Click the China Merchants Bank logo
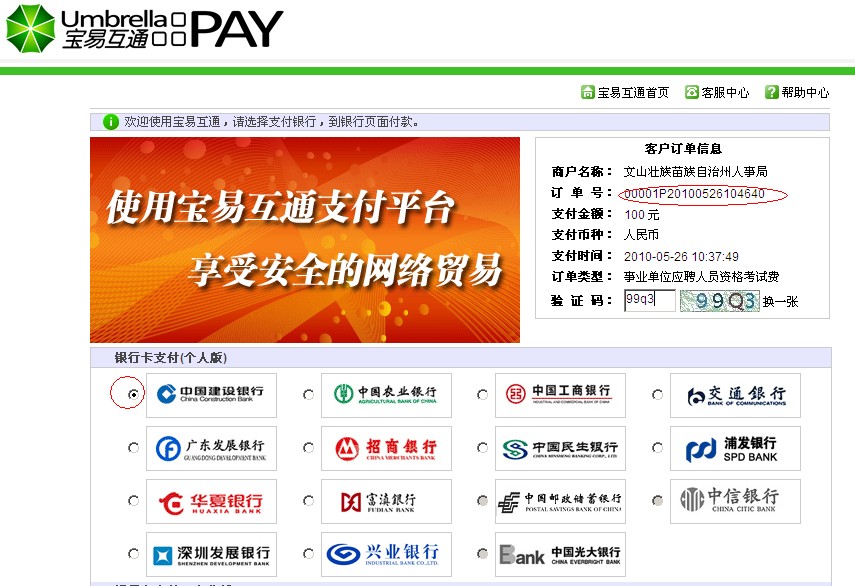855x586 pixels. (x=386, y=448)
